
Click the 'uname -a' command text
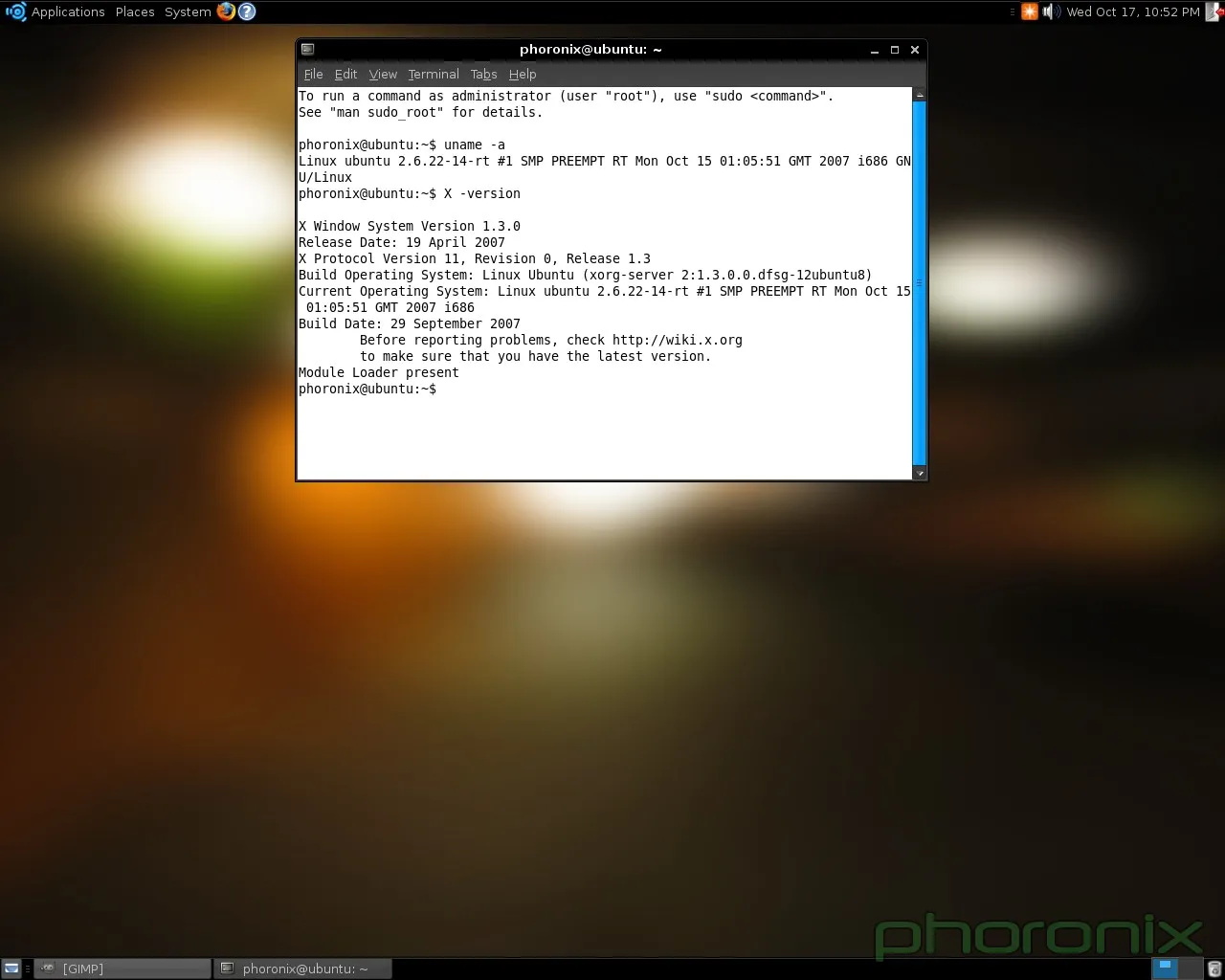pos(475,145)
